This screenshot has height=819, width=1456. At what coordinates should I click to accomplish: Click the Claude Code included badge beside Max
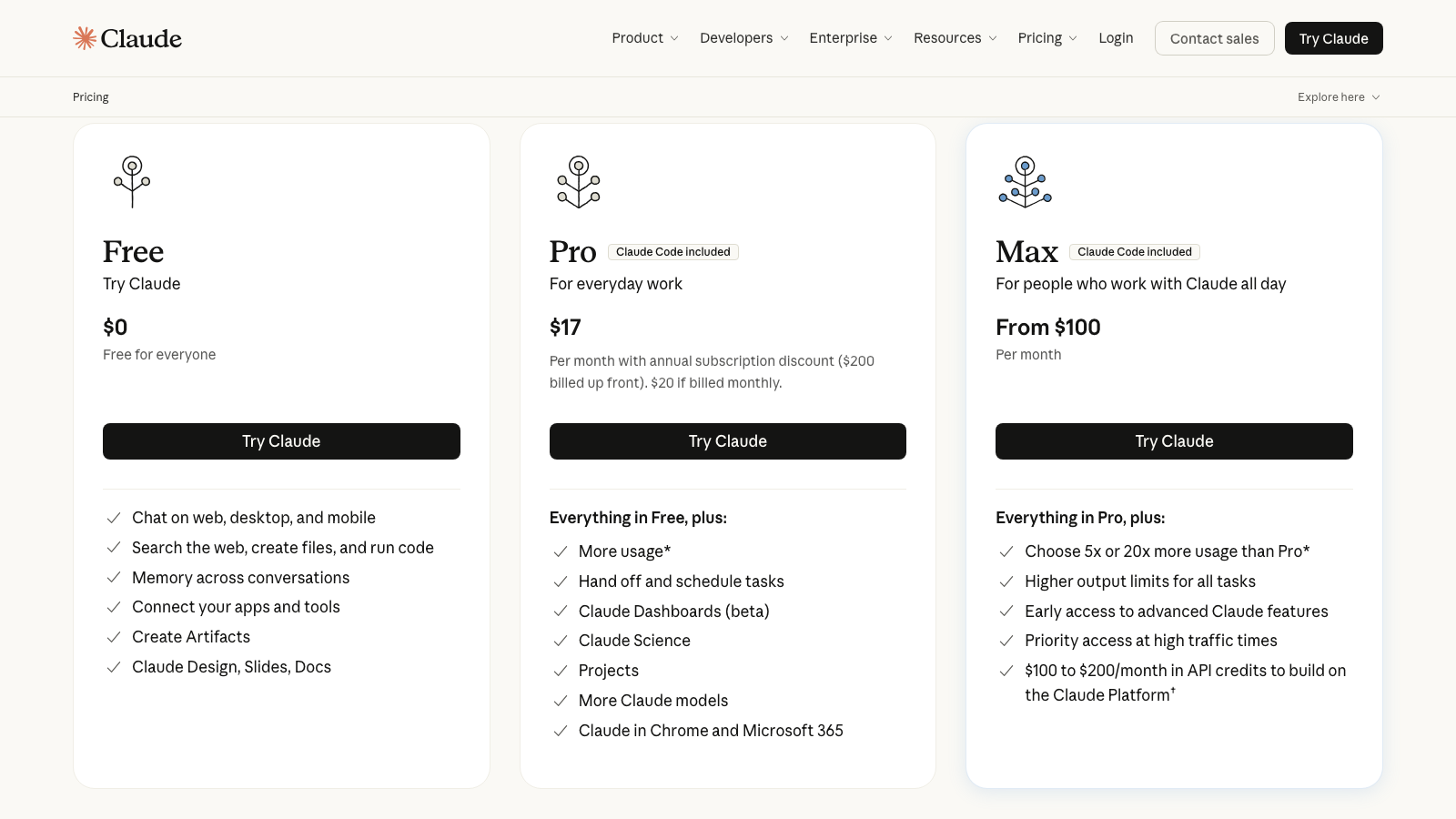[x=1135, y=252]
